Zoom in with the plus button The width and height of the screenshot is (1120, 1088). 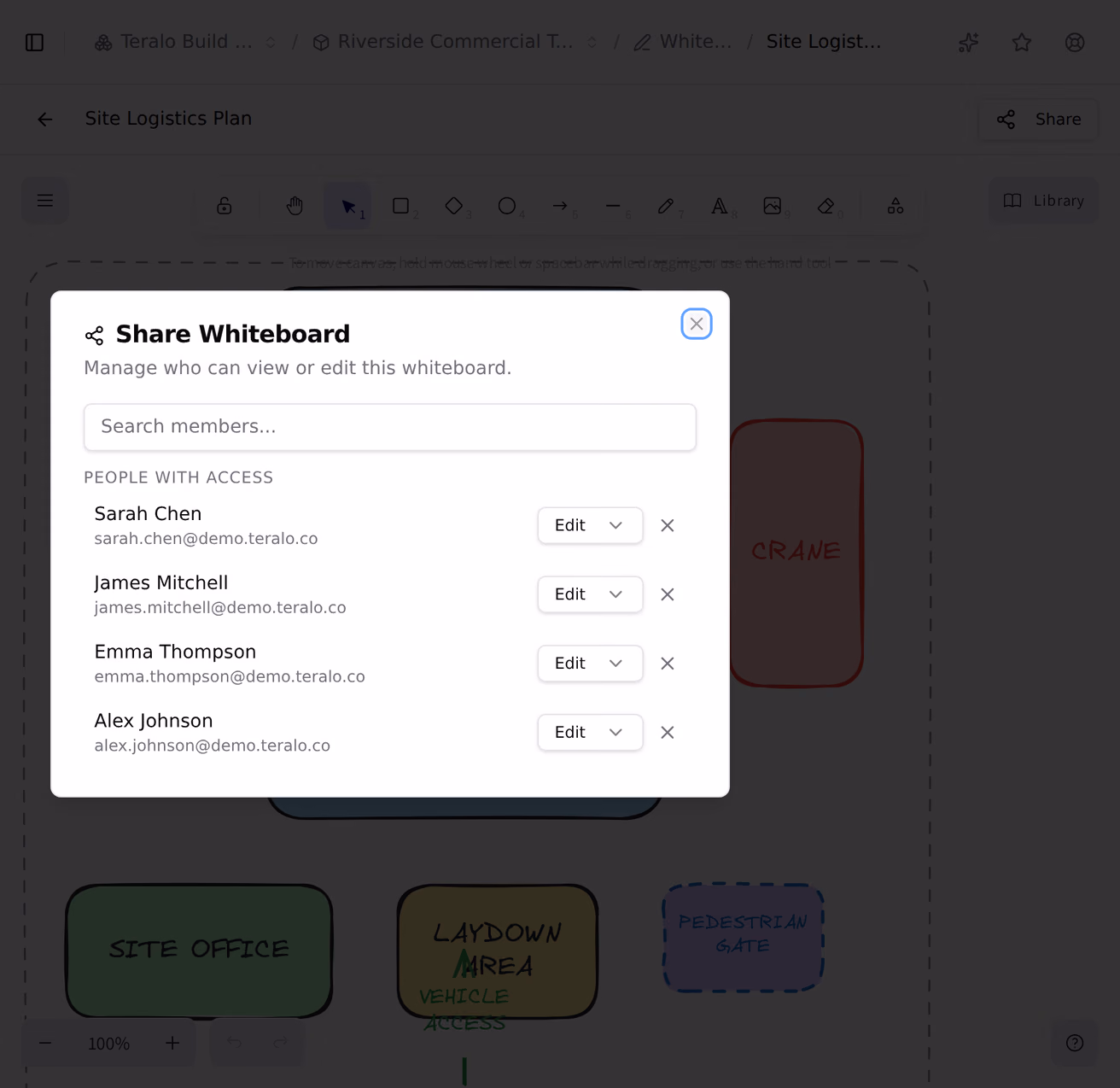[x=172, y=1044]
